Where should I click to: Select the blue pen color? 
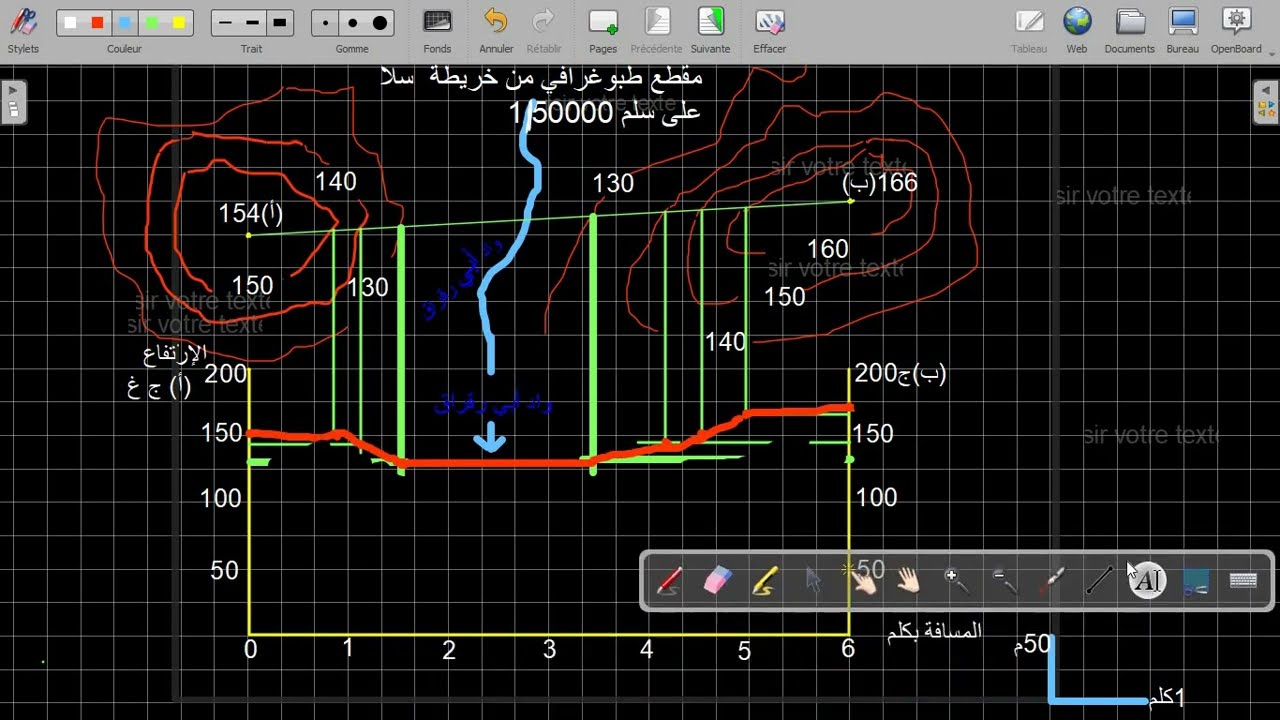coord(124,22)
